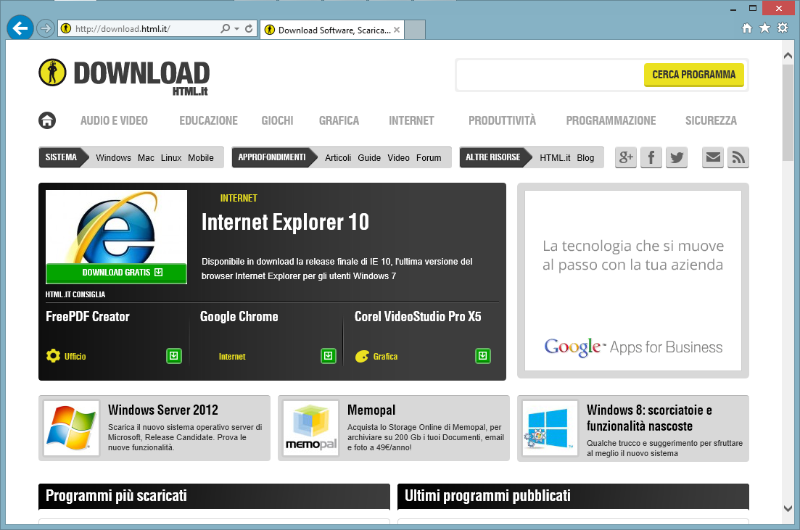
Task: Open the RSS feed icon
Action: pos(738,157)
